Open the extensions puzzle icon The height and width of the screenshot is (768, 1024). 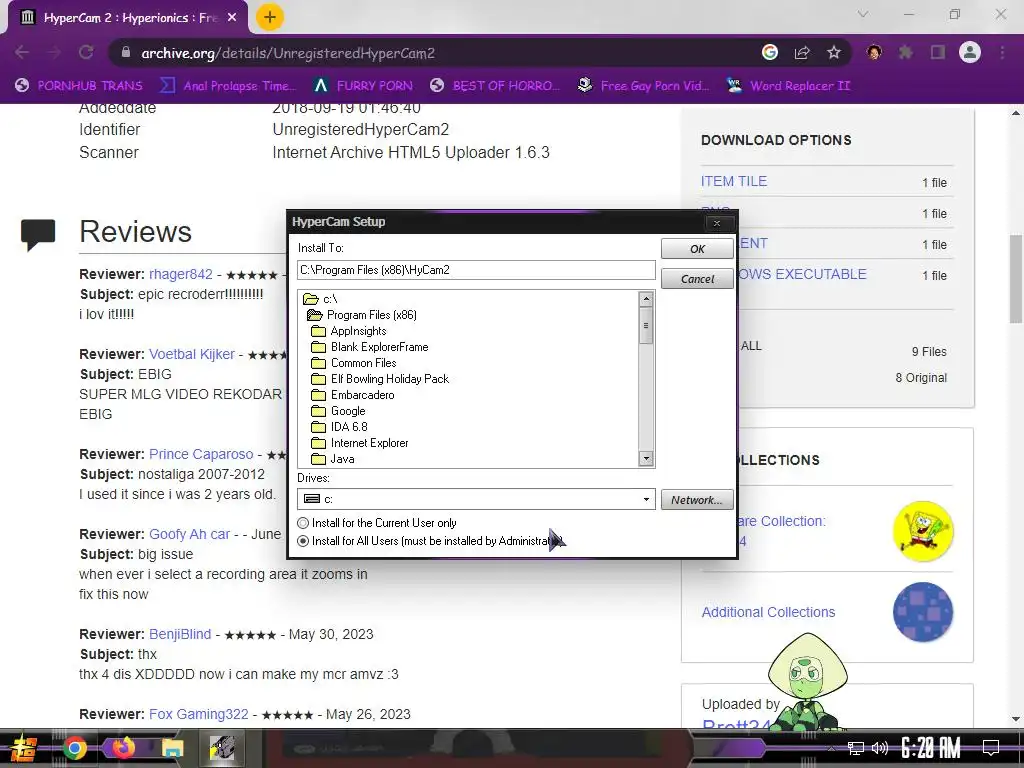[905, 52]
